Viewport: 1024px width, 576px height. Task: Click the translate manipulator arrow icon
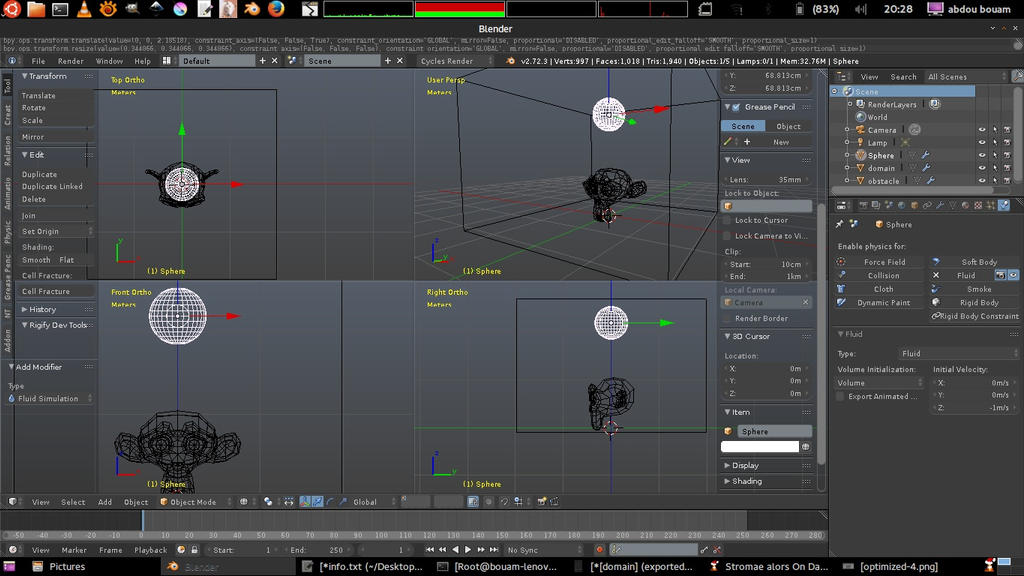(x=317, y=502)
